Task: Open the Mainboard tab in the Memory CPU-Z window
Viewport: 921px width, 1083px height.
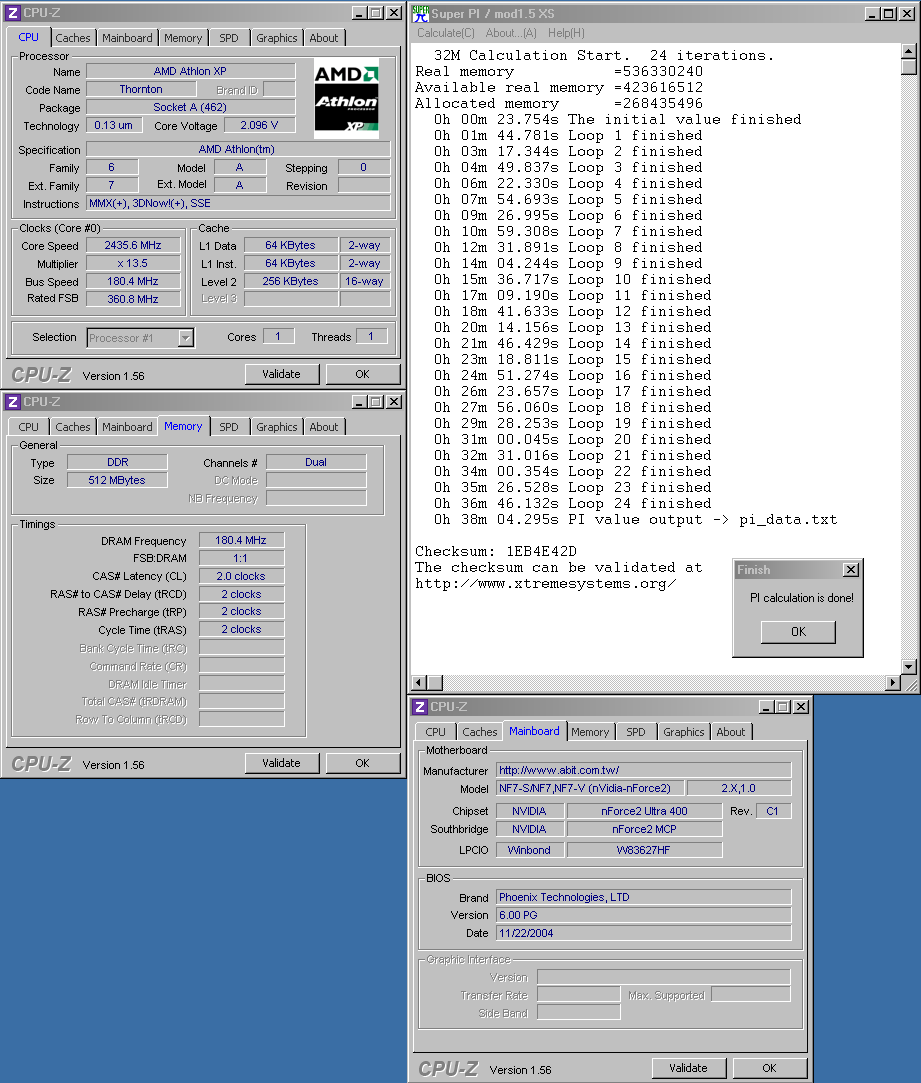Action: point(127,427)
